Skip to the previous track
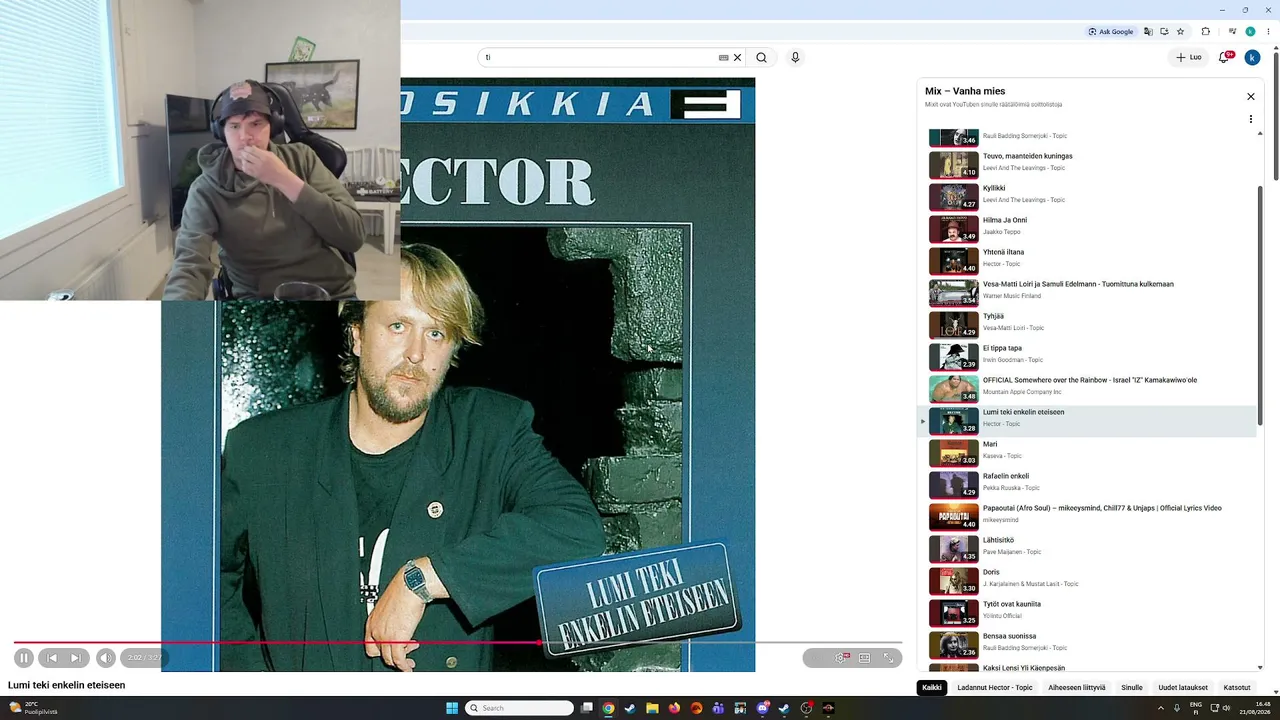 tap(52, 657)
